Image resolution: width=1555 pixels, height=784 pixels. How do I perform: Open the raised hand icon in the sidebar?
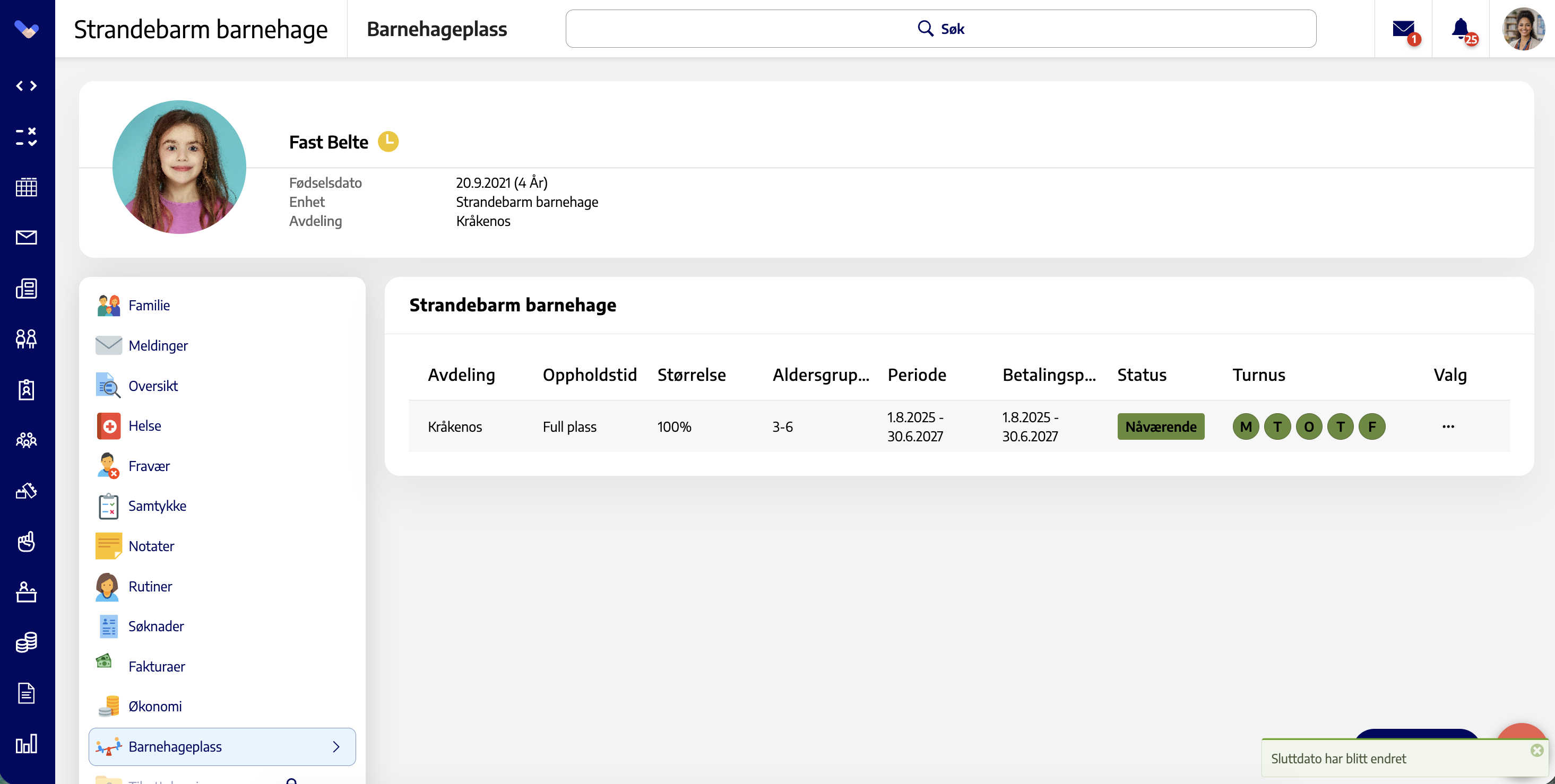coord(27,542)
